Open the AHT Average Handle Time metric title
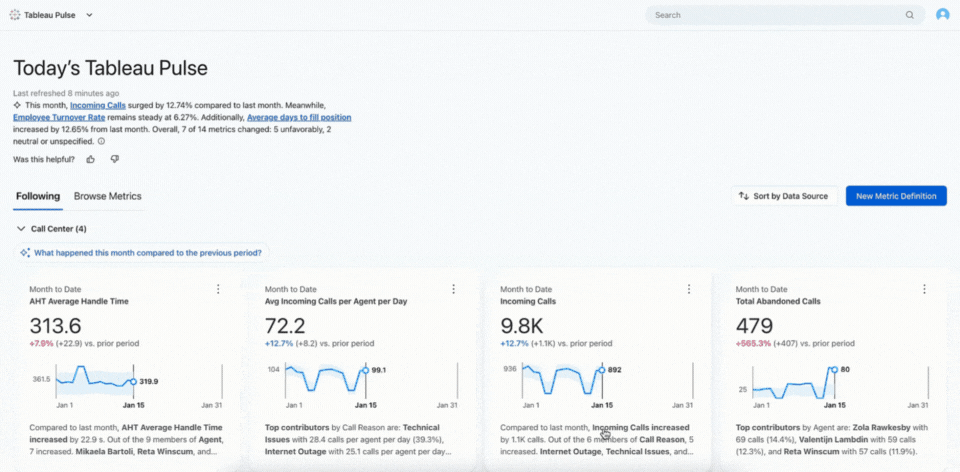960x472 pixels. pyautogui.click(x=79, y=301)
